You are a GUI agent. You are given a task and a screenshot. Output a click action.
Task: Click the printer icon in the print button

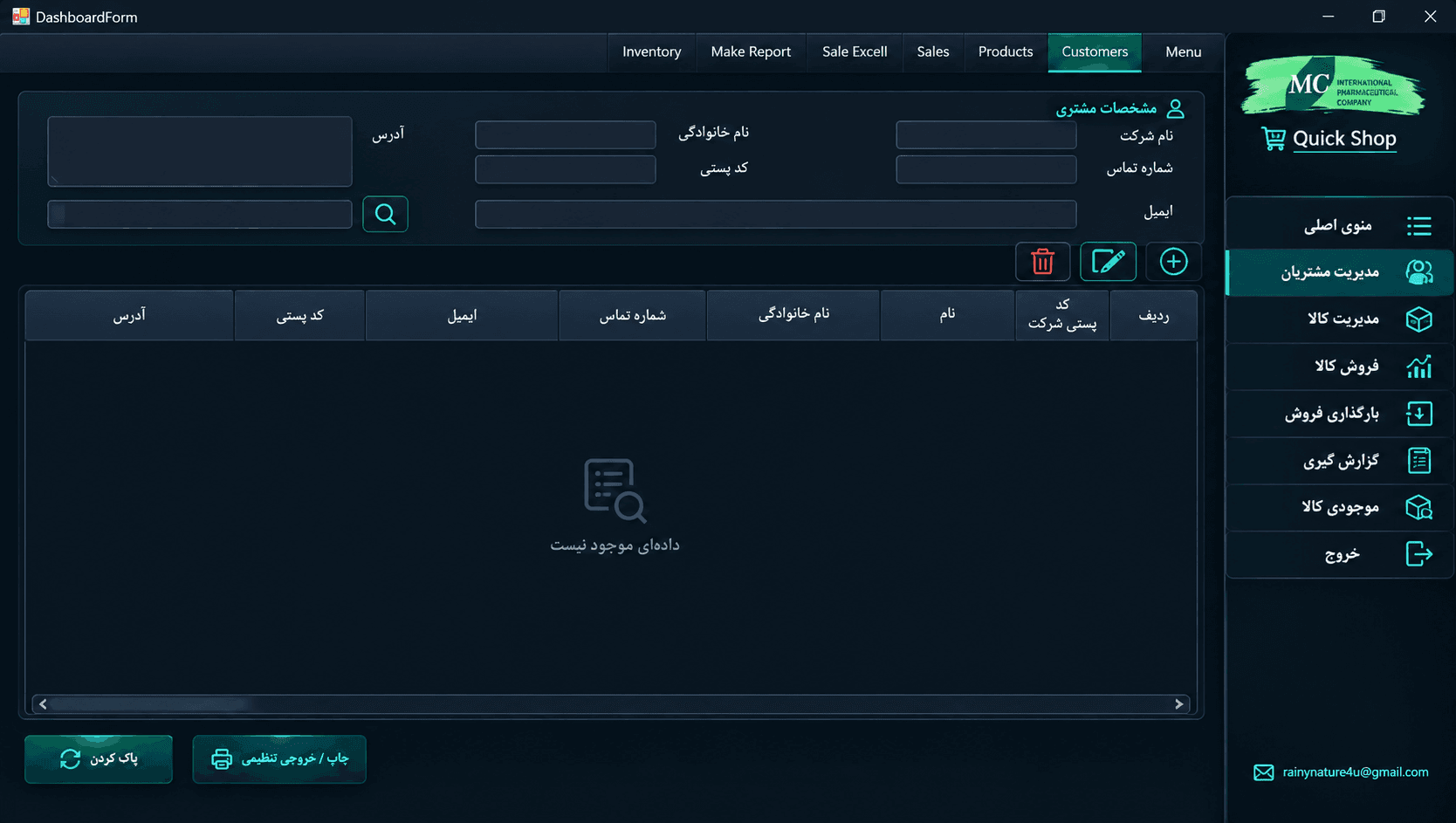pos(222,759)
